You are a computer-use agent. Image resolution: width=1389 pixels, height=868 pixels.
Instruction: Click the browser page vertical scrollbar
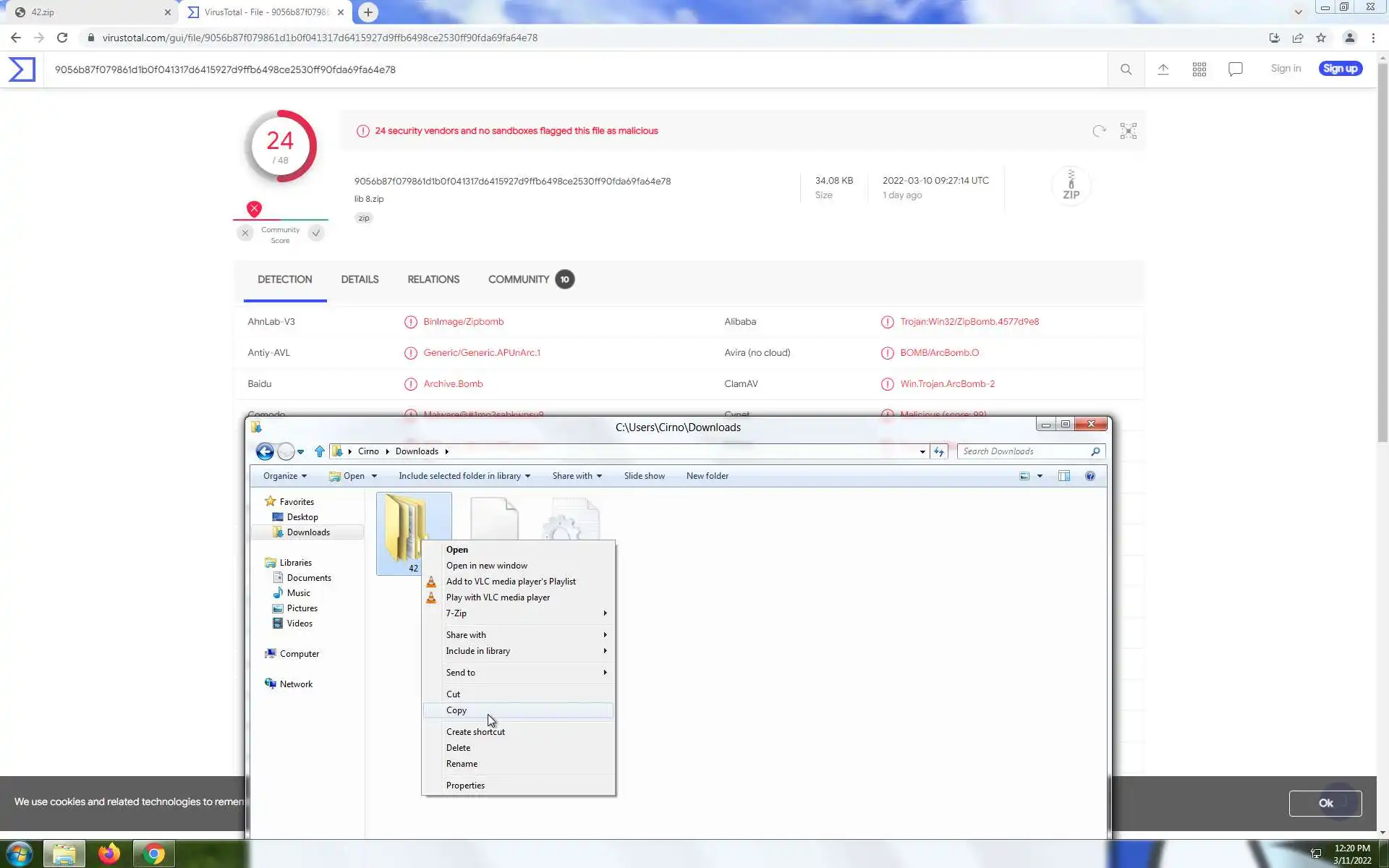[x=1382, y=253]
